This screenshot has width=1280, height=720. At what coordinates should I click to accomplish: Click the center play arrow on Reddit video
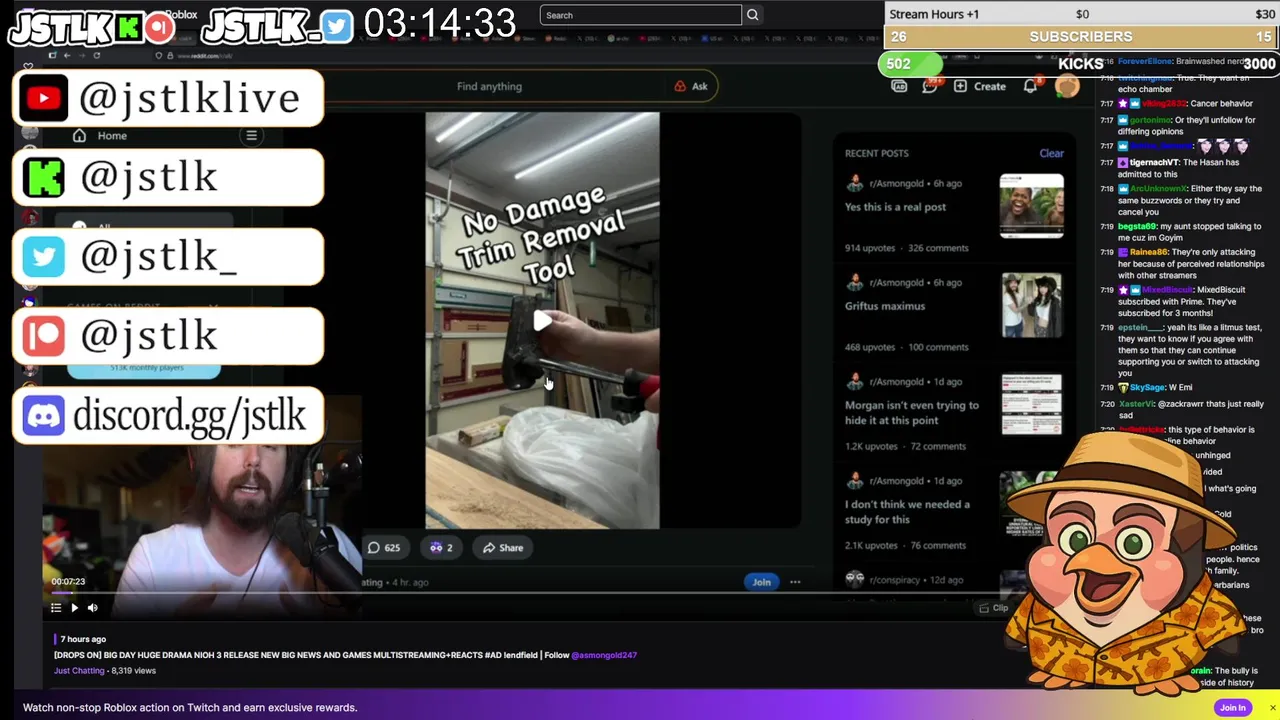[542, 321]
